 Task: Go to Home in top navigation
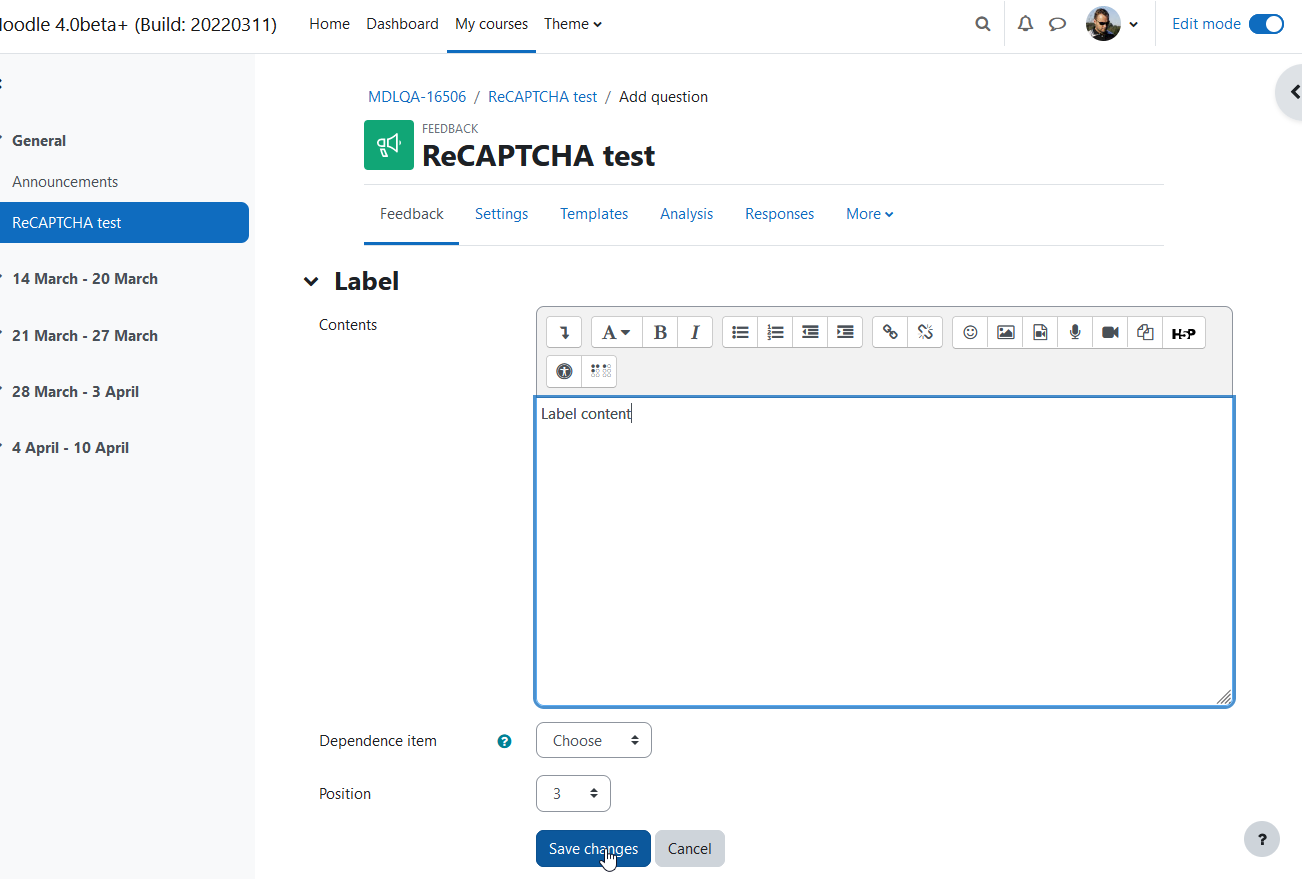pyautogui.click(x=330, y=24)
